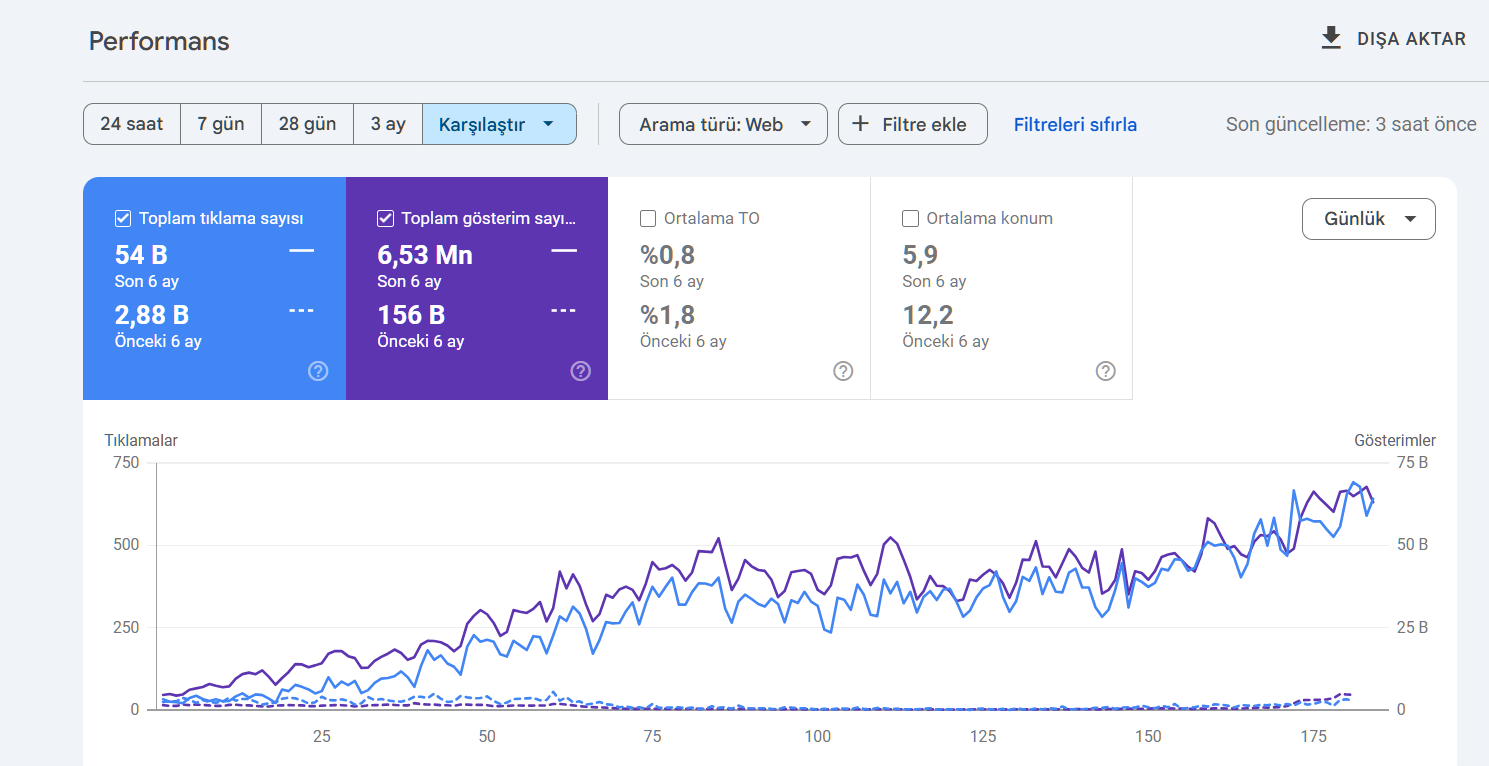
Task: Click the Filtreleri sıfırla link
Action: [1075, 125]
